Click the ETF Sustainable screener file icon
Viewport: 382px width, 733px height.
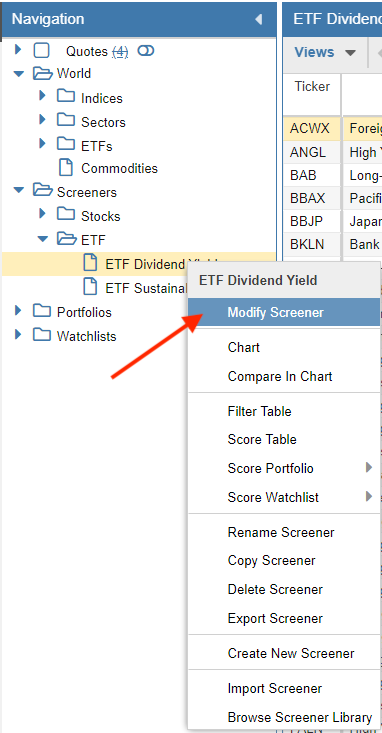[90, 287]
